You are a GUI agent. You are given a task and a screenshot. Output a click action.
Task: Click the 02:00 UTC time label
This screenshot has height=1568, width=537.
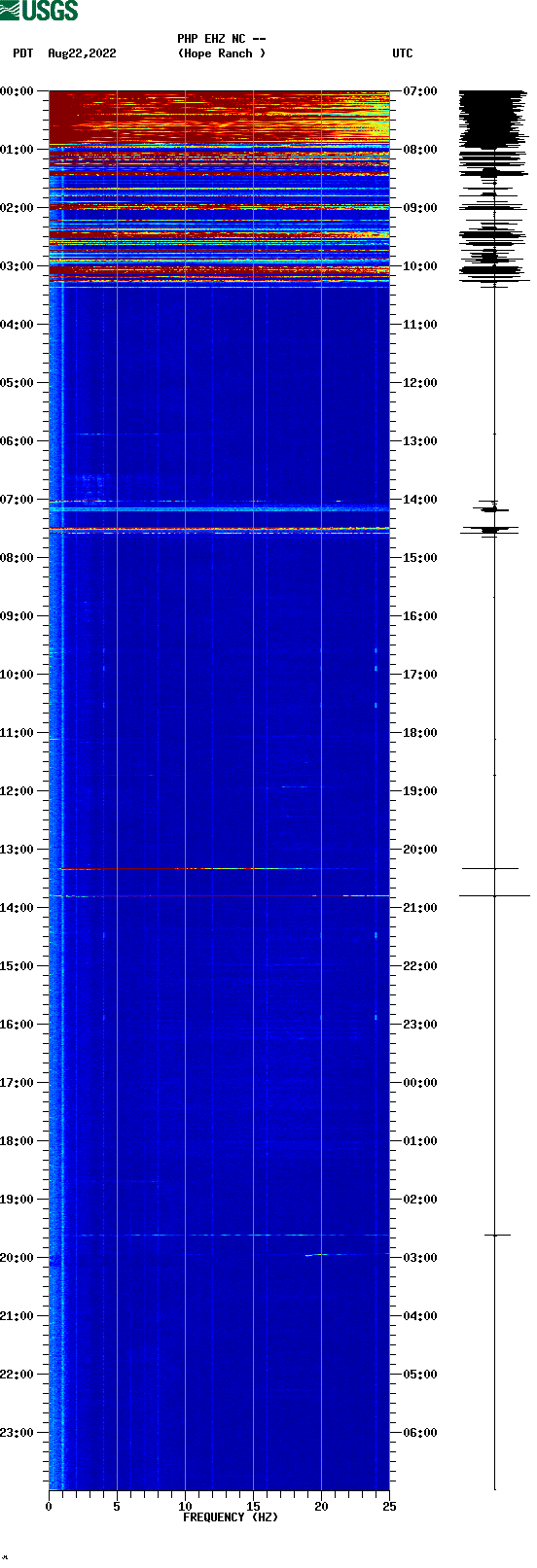click(420, 1200)
